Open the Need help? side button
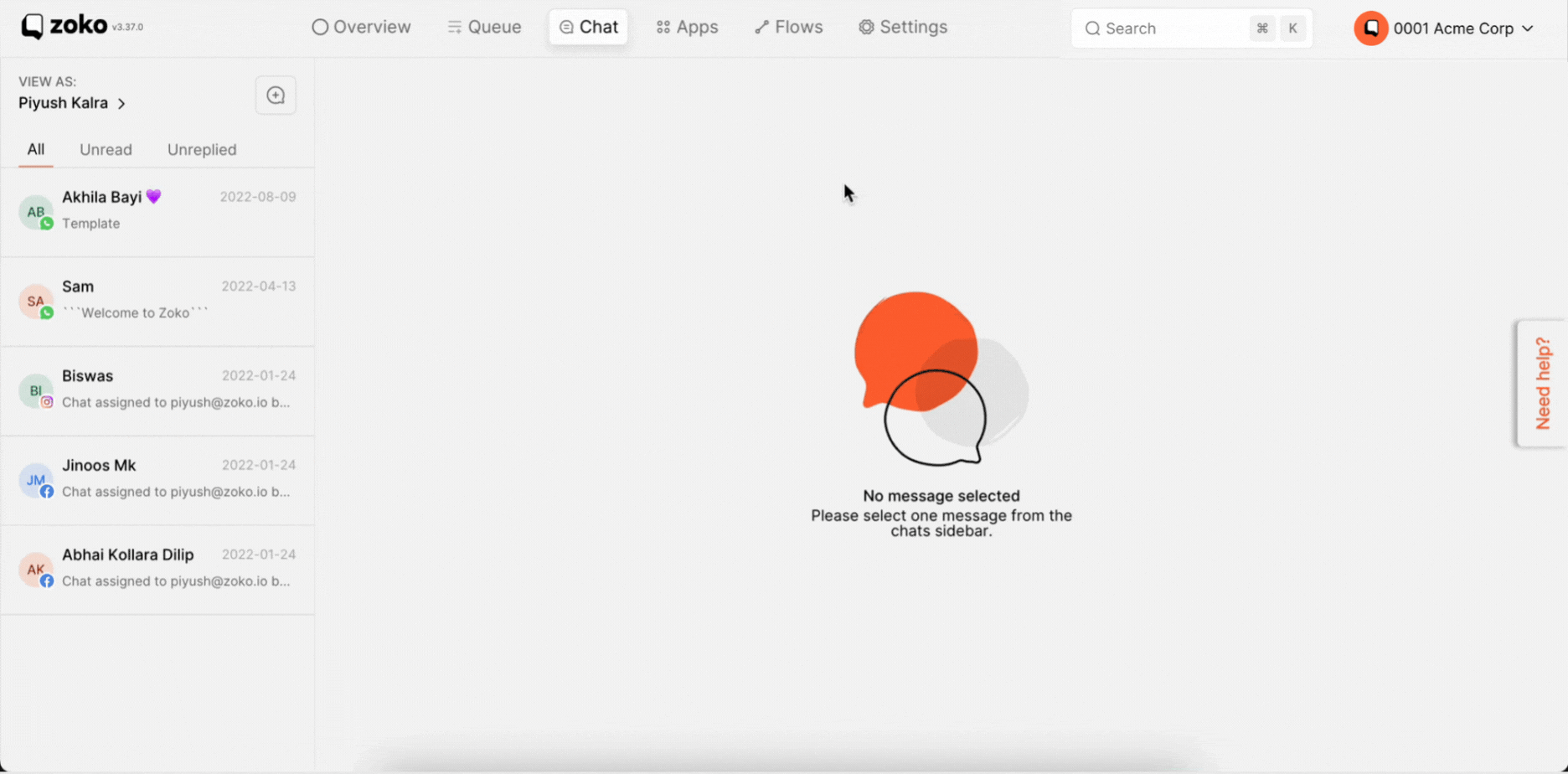The height and width of the screenshot is (774, 1568). pos(1542,384)
